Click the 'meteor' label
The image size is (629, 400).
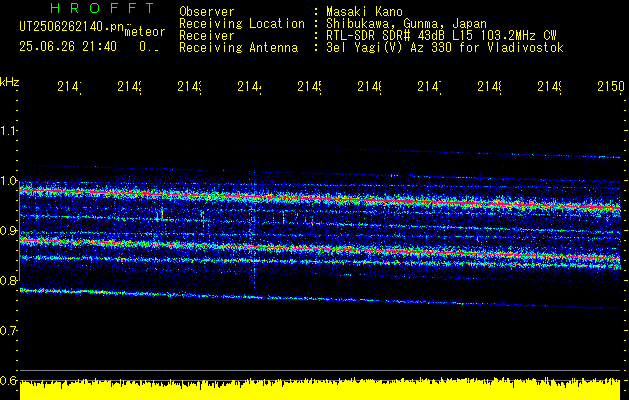point(144,32)
